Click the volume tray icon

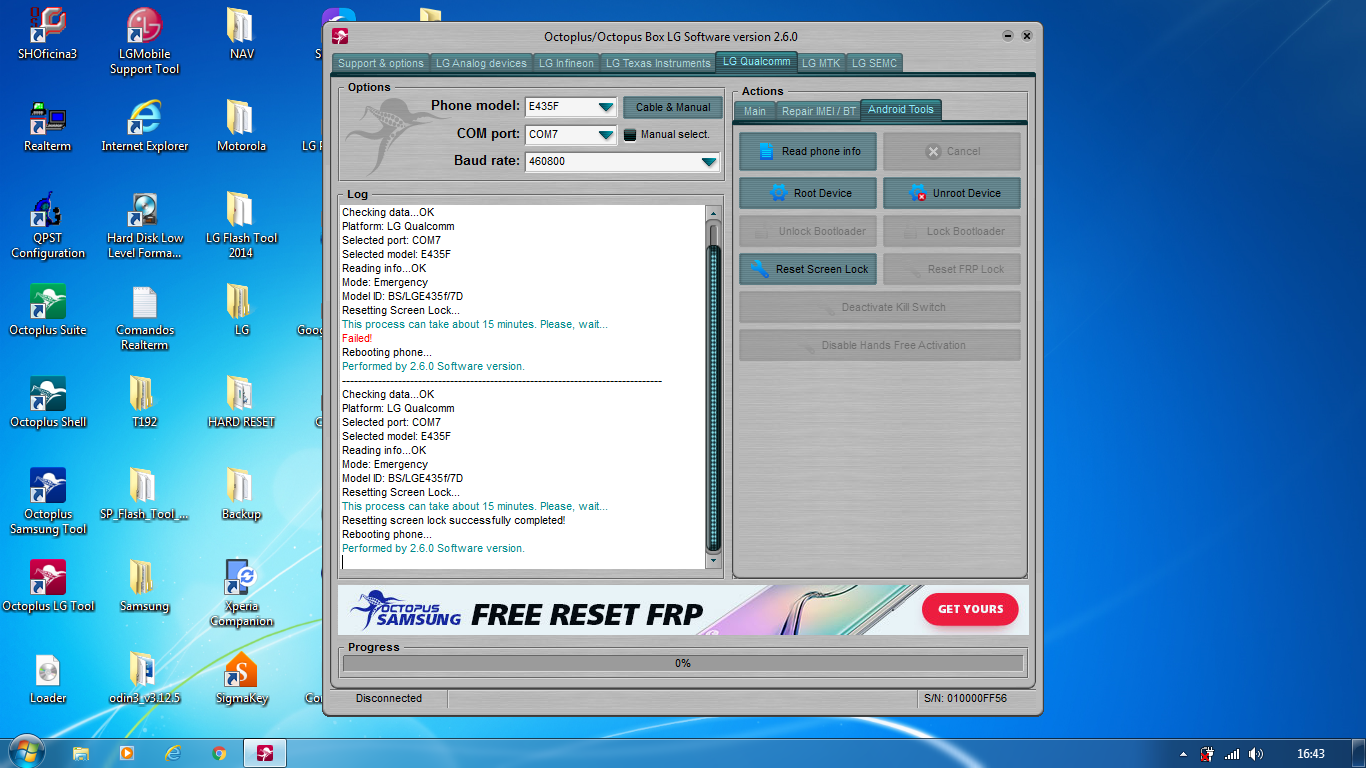coord(1256,754)
